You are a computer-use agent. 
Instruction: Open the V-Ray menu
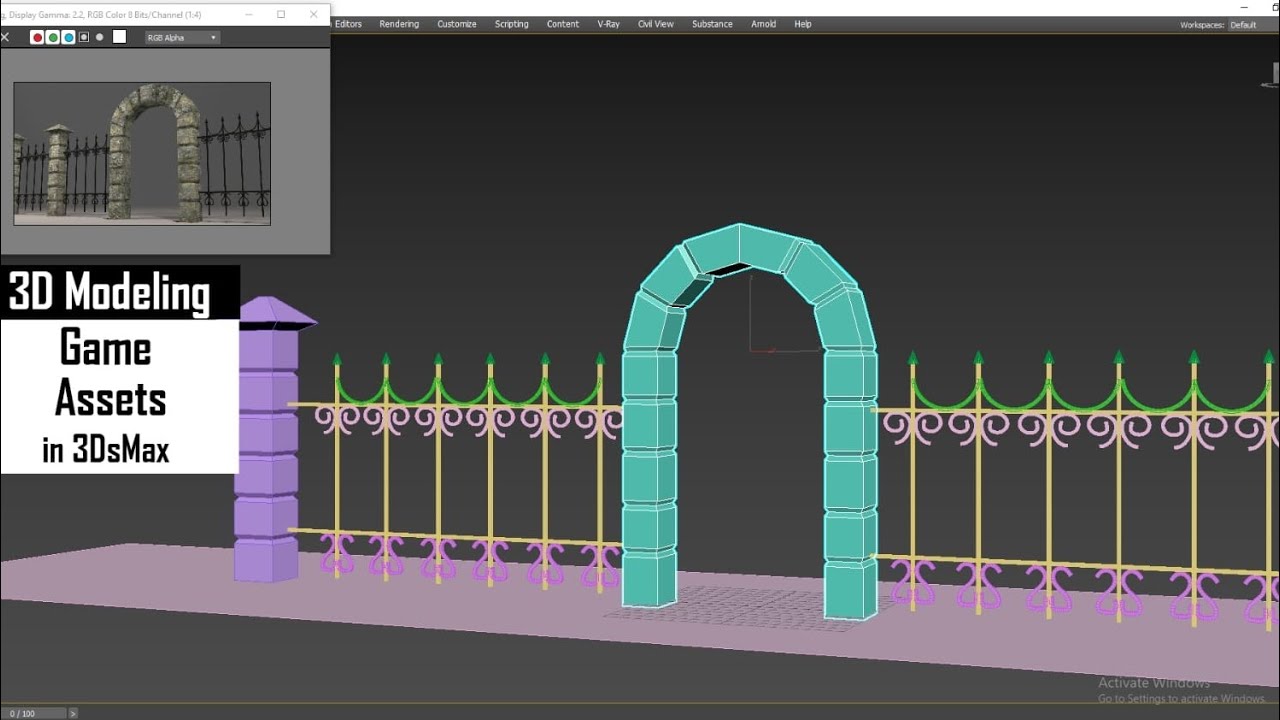click(x=609, y=24)
